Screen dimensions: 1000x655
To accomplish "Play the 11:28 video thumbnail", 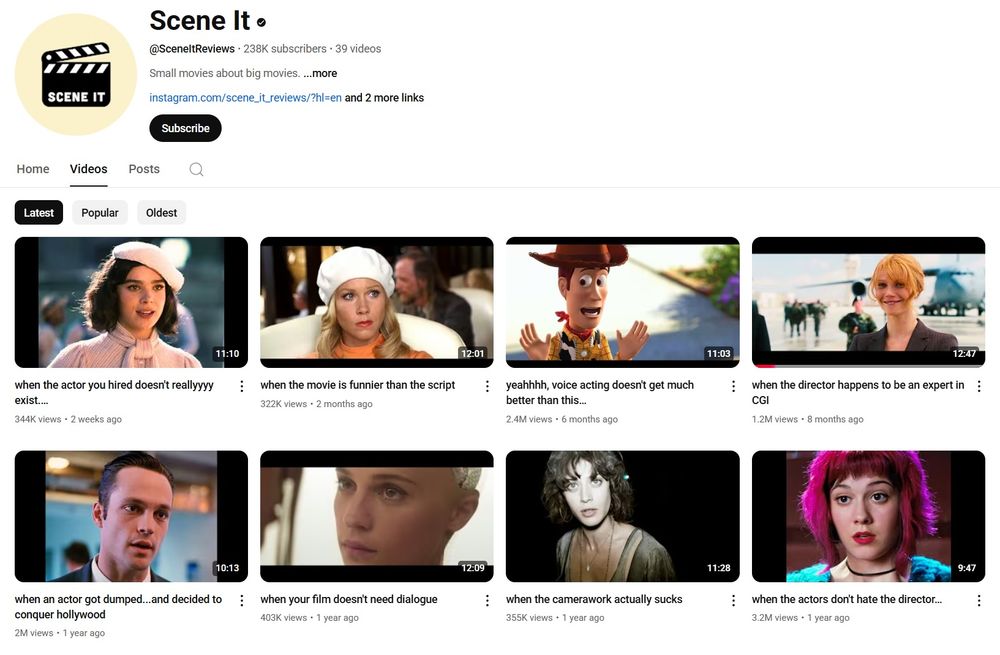I will click(623, 517).
